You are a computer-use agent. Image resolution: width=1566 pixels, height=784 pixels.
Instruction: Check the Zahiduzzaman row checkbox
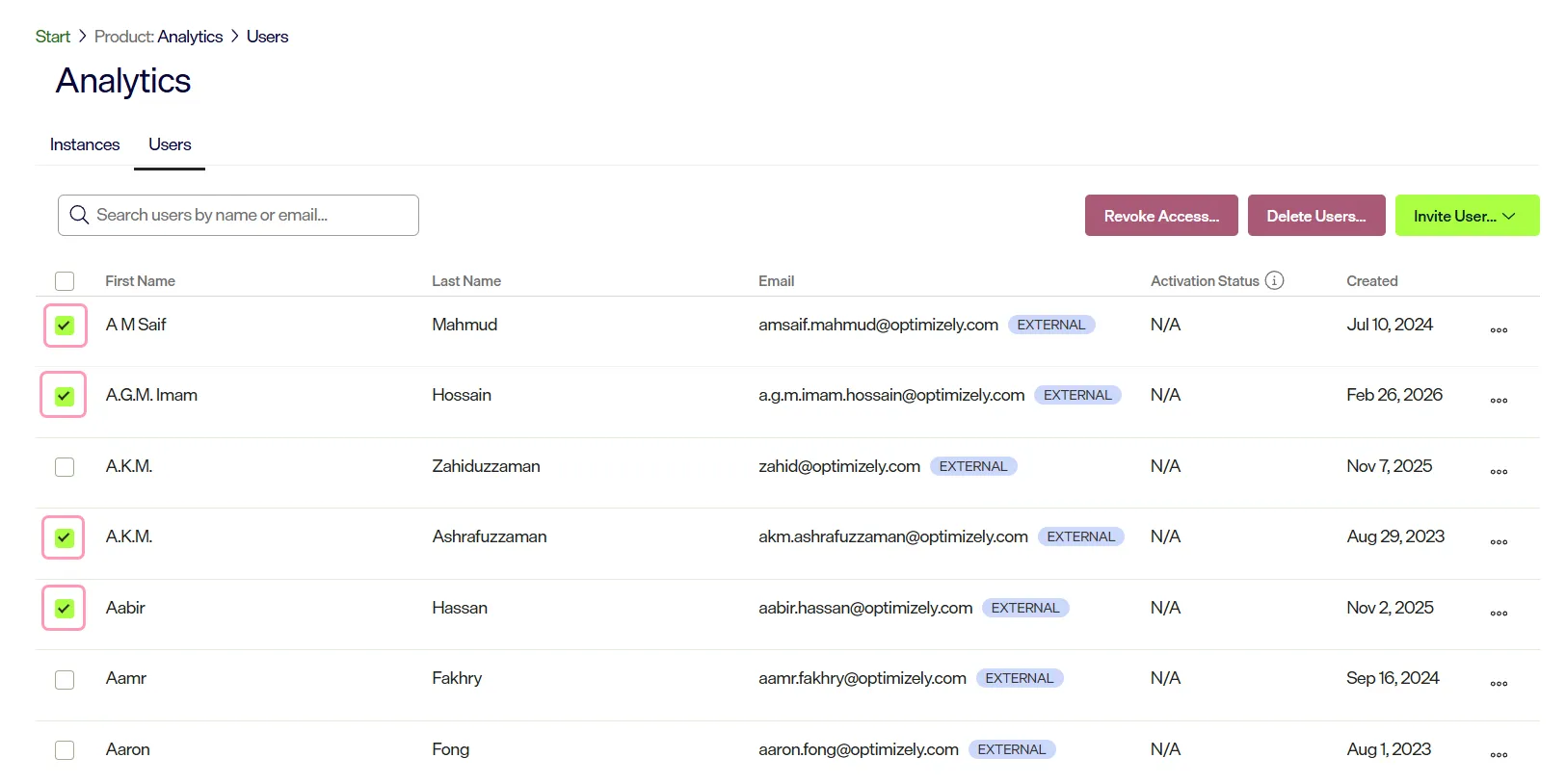pos(65,467)
